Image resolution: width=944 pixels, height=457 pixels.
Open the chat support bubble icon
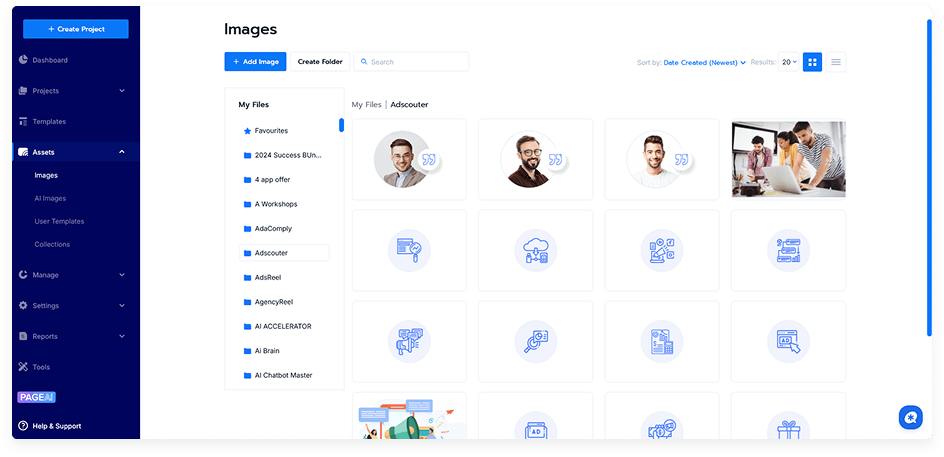pos(910,417)
